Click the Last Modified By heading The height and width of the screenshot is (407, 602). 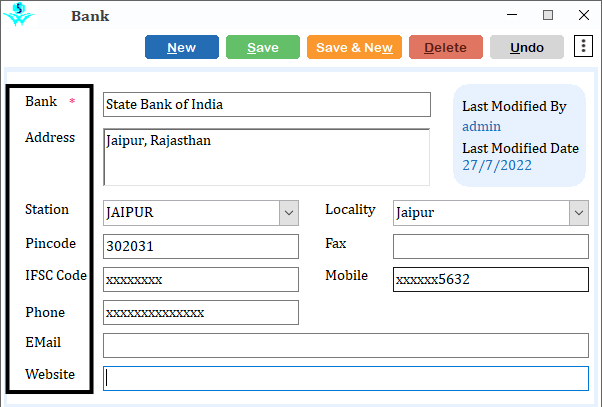pyautogui.click(x=514, y=106)
